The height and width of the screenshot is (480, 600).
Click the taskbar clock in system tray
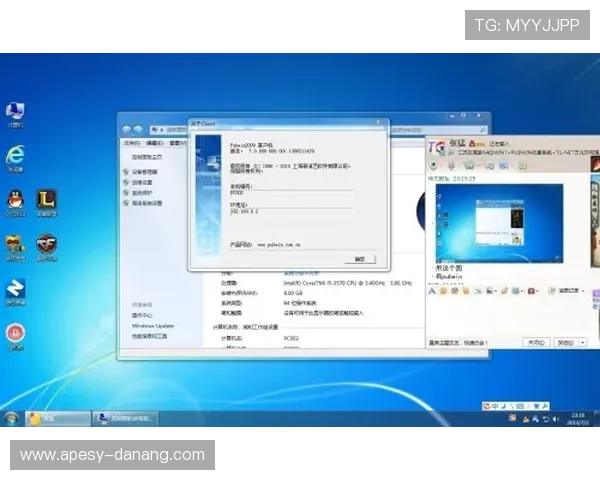pyautogui.click(x=578, y=418)
